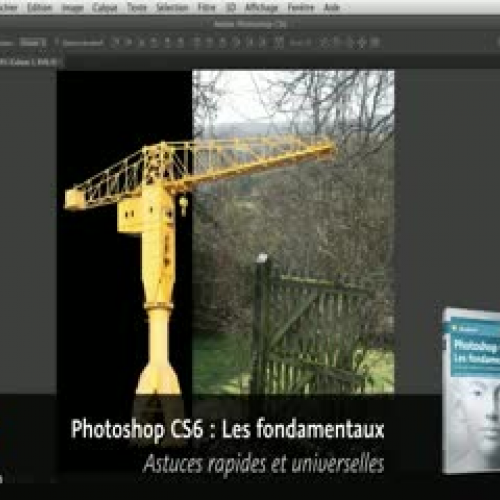Select the 3D Scale mode icon
Image resolution: width=500 pixels, height=500 pixels.
[375, 42]
